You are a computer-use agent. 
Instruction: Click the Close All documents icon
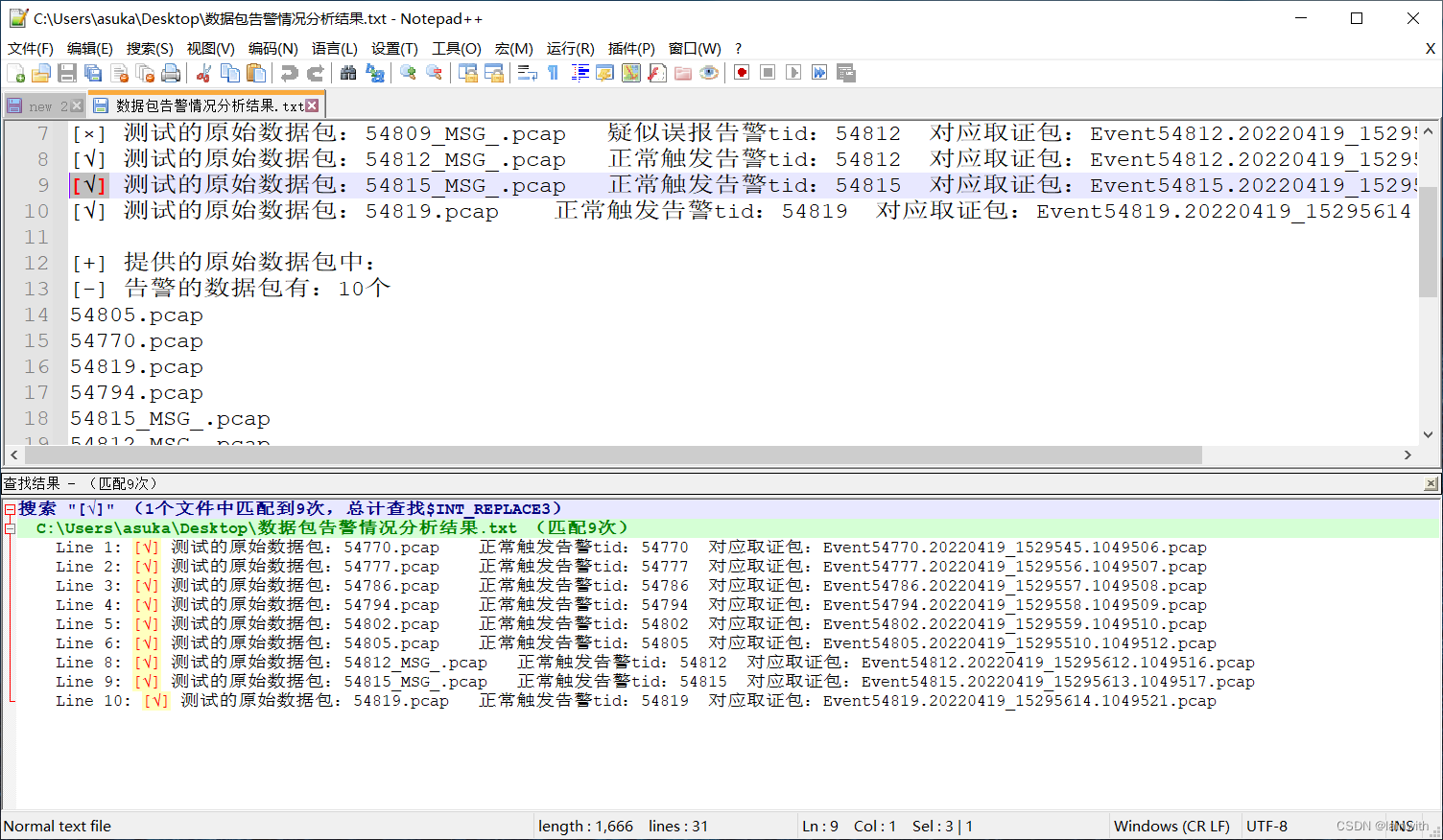click(146, 73)
